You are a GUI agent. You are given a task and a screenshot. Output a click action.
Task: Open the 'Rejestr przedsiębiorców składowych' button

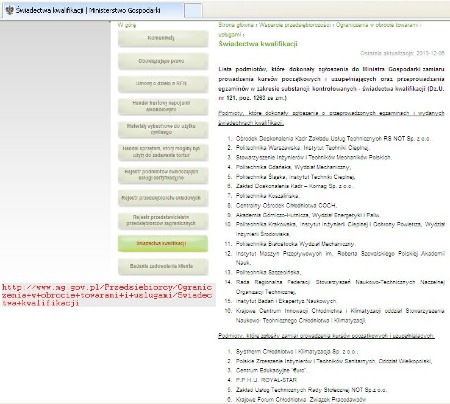point(163,198)
